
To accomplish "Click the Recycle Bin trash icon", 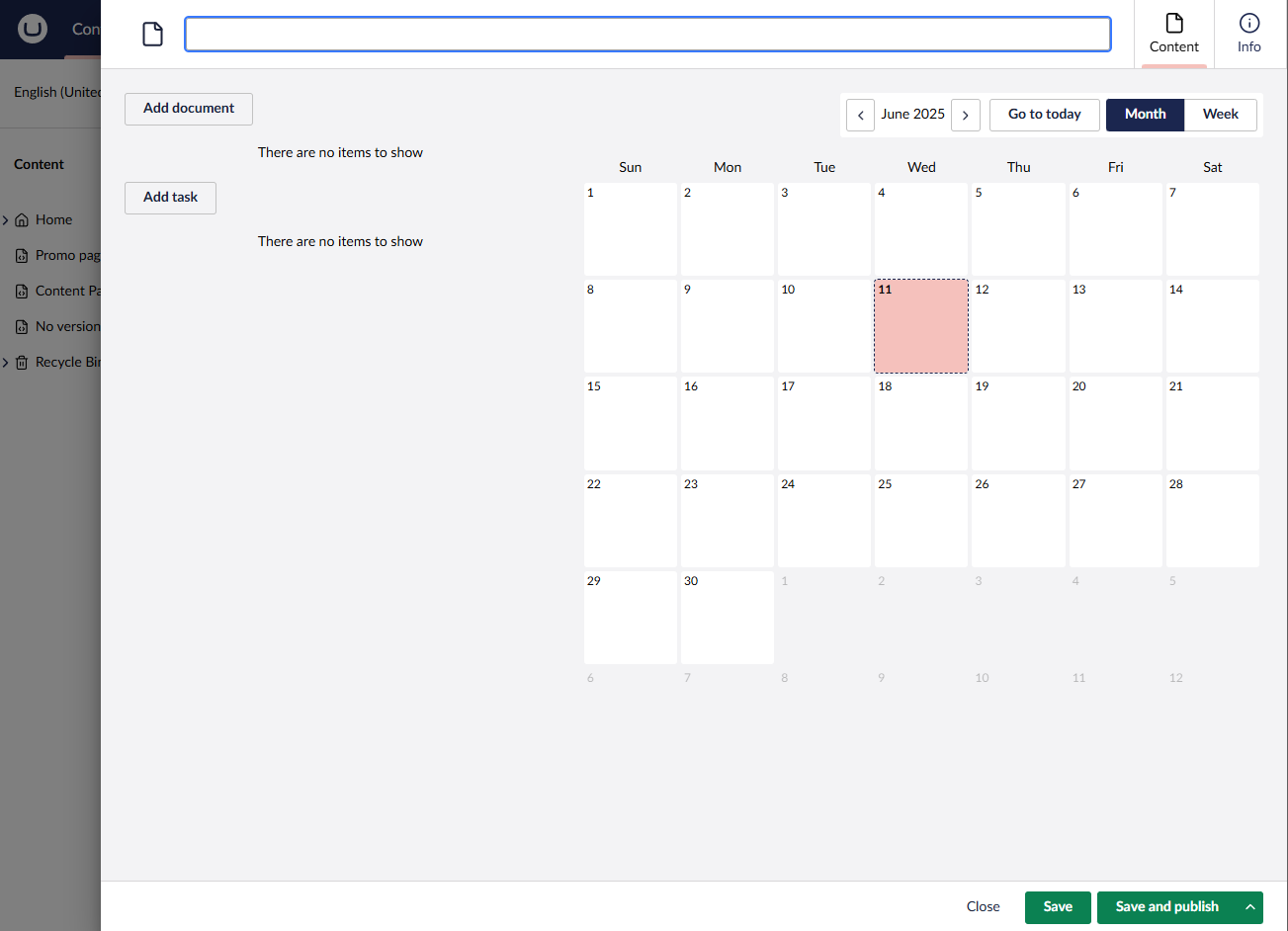I will click(x=22, y=363).
